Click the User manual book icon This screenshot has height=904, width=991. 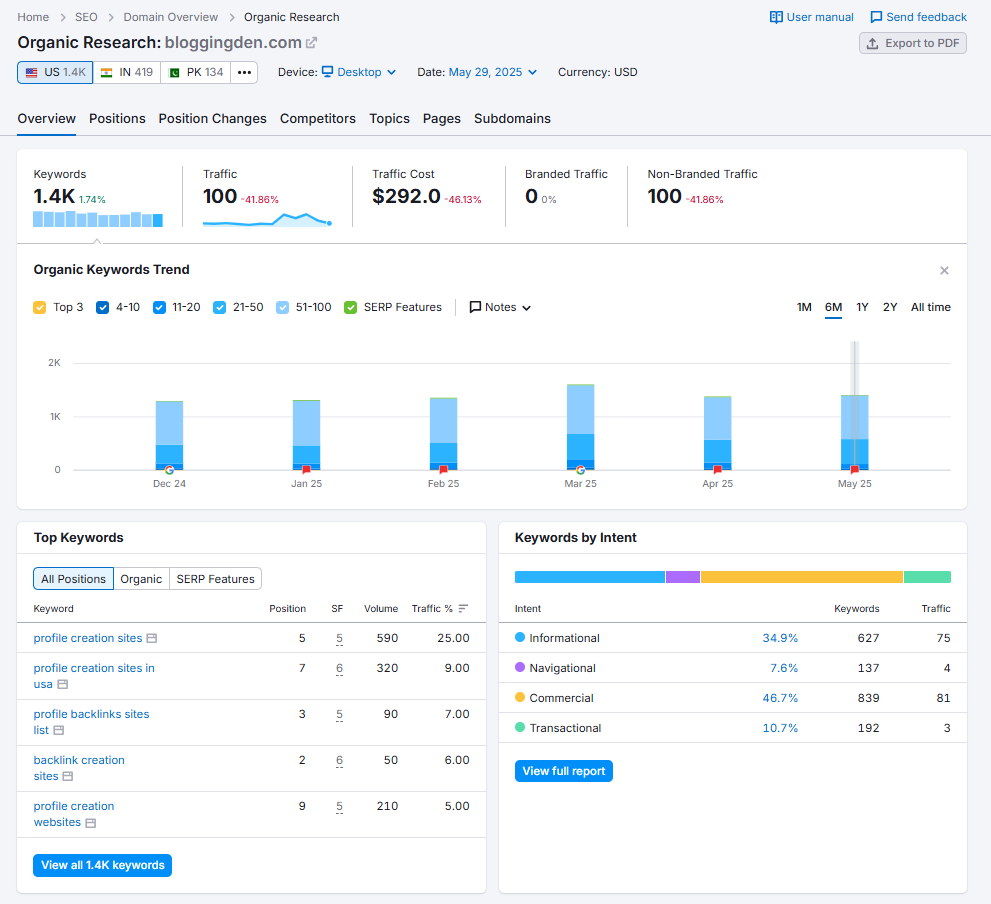pos(776,17)
